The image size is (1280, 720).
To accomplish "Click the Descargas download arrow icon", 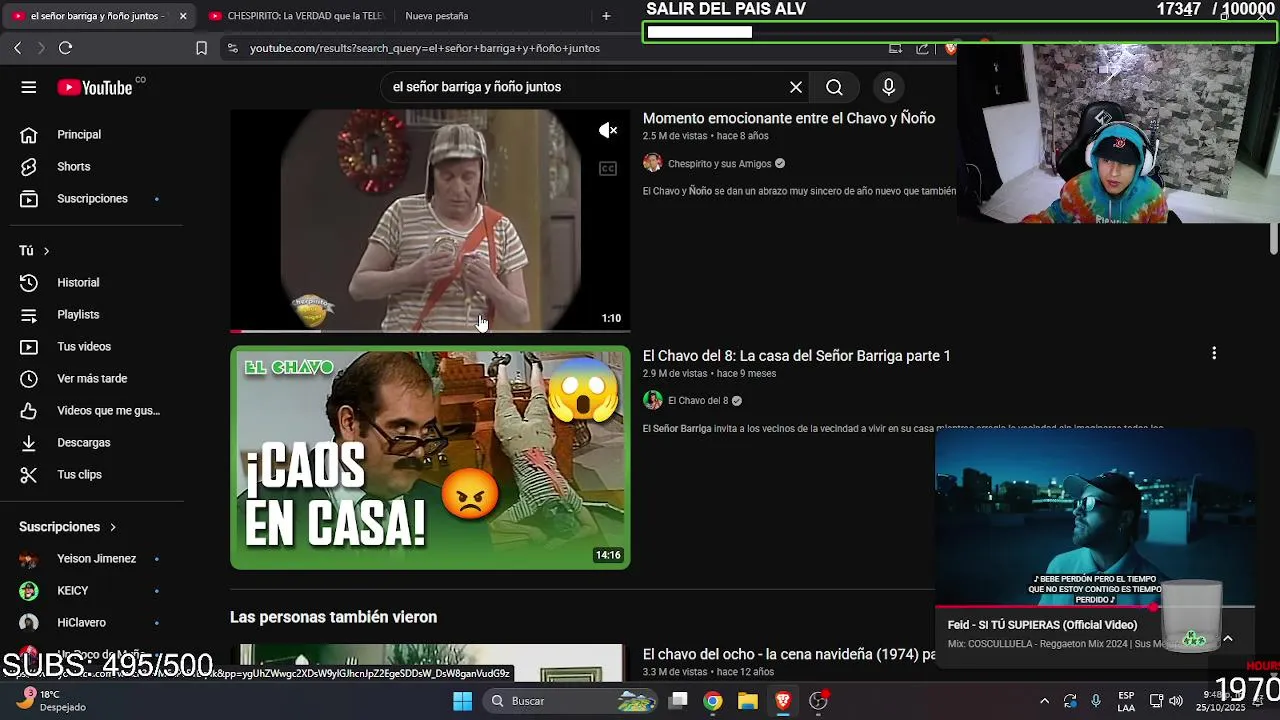I will coord(29,442).
